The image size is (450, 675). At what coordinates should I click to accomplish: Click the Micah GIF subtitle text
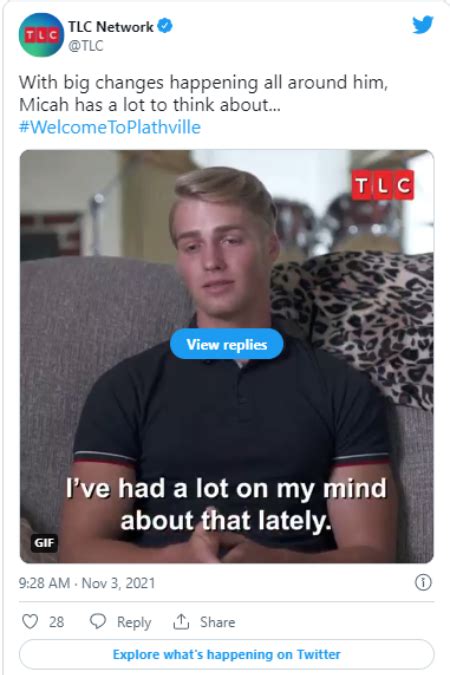click(x=227, y=505)
